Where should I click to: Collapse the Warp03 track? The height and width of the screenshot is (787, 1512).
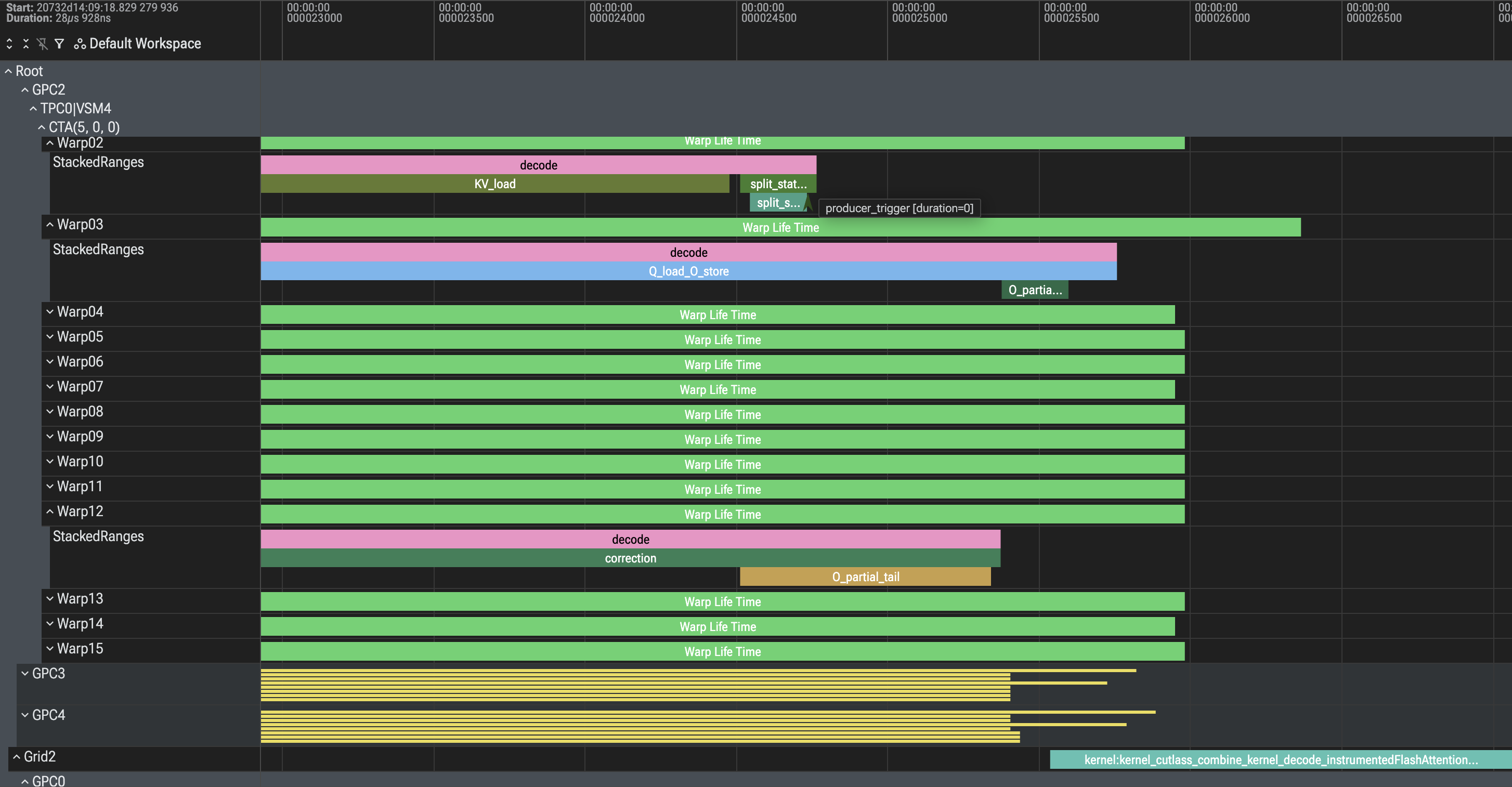(x=50, y=224)
